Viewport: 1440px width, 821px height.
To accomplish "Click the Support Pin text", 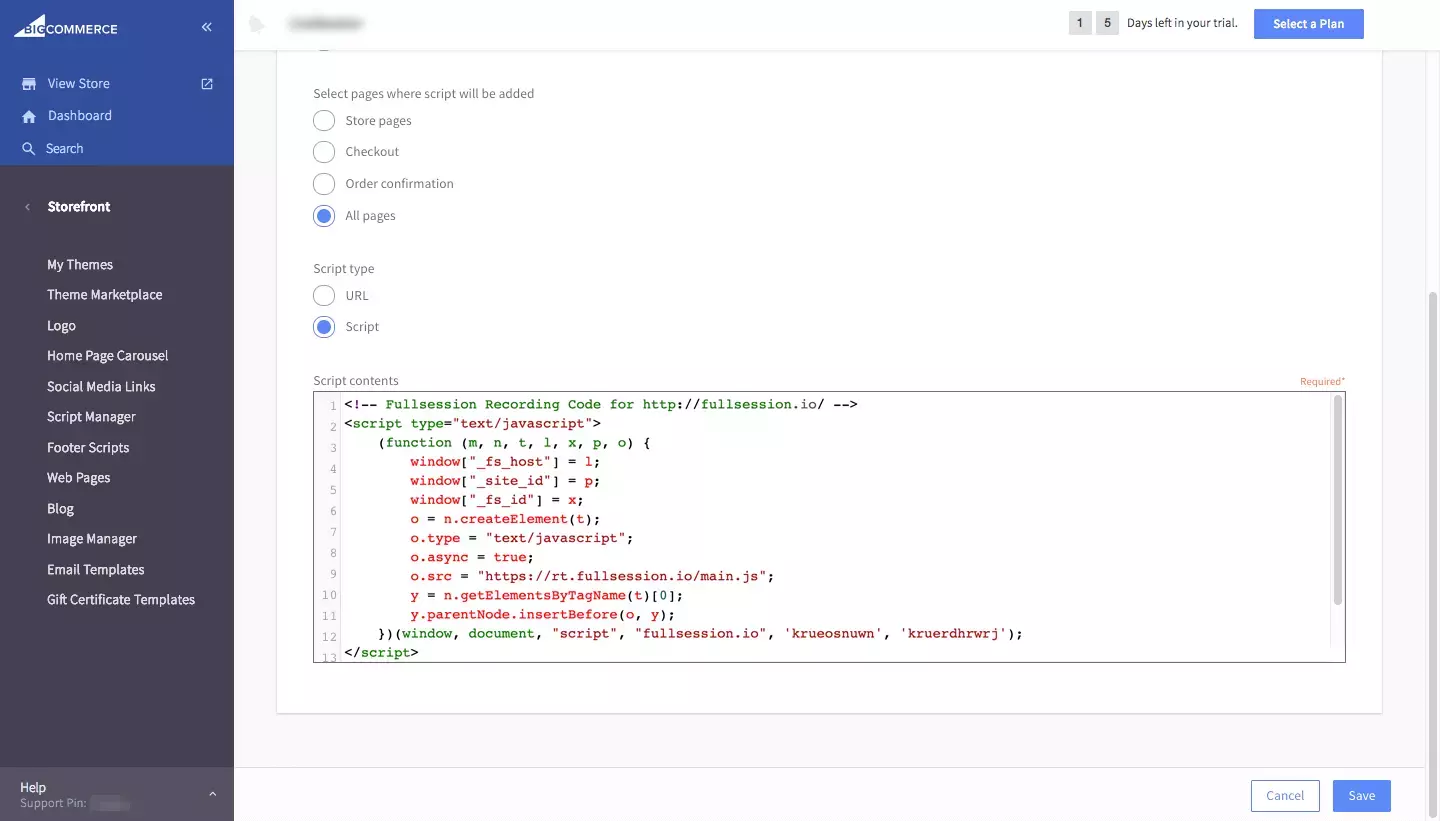I will (x=53, y=804).
